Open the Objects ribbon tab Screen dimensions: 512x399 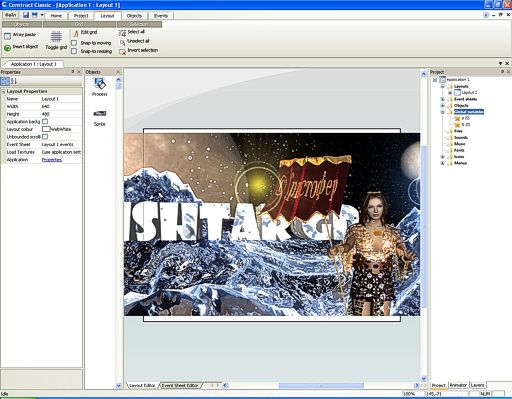point(134,16)
